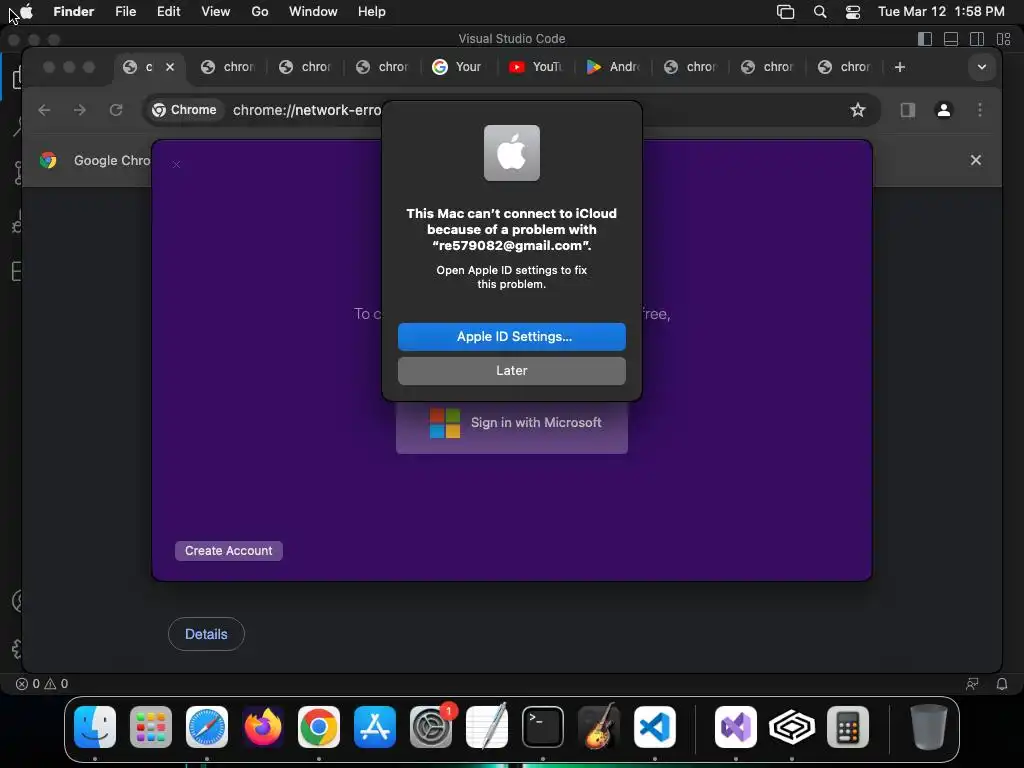Switch to the YouTube tab
This screenshot has height=768, width=1024.
point(536,67)
